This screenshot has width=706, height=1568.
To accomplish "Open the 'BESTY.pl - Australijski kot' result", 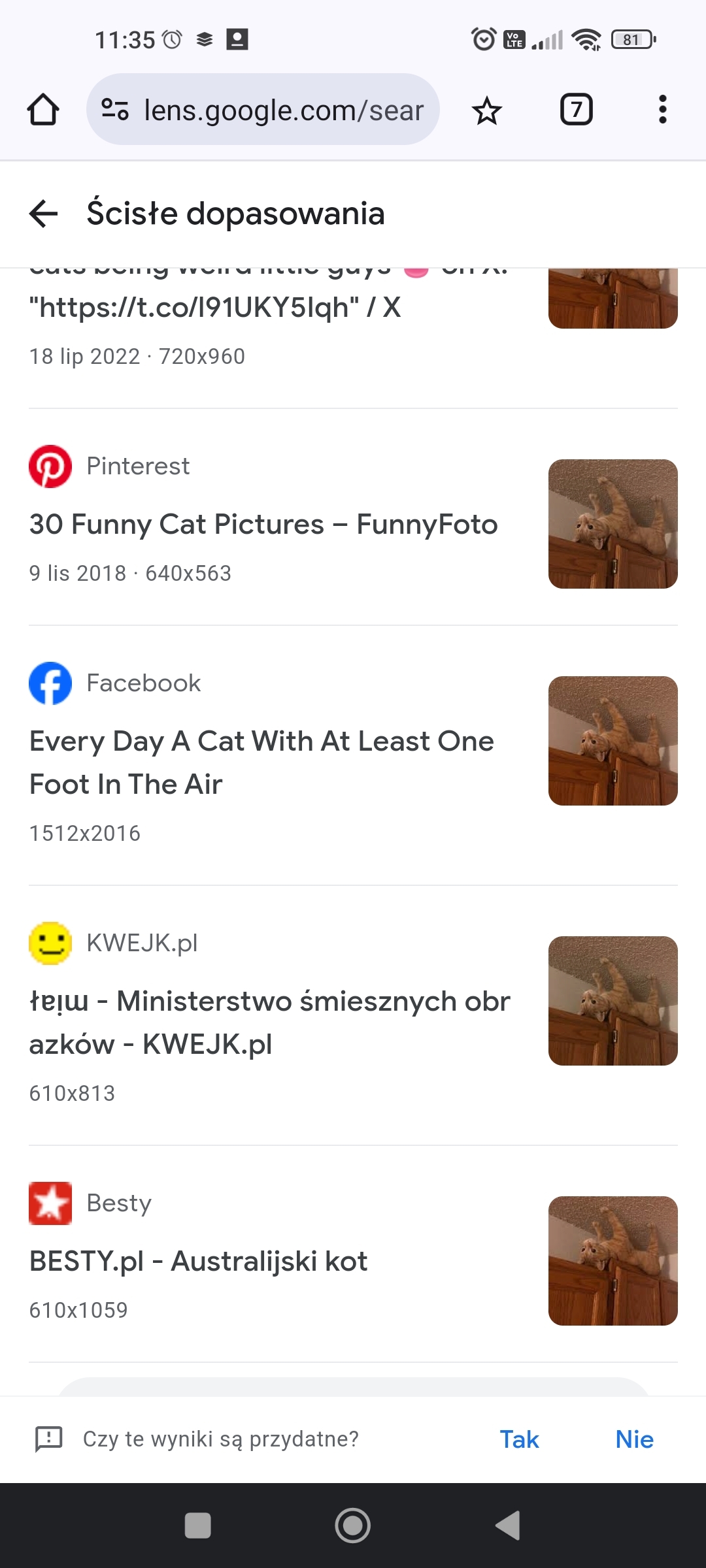I will click(x=198, y=1262).
